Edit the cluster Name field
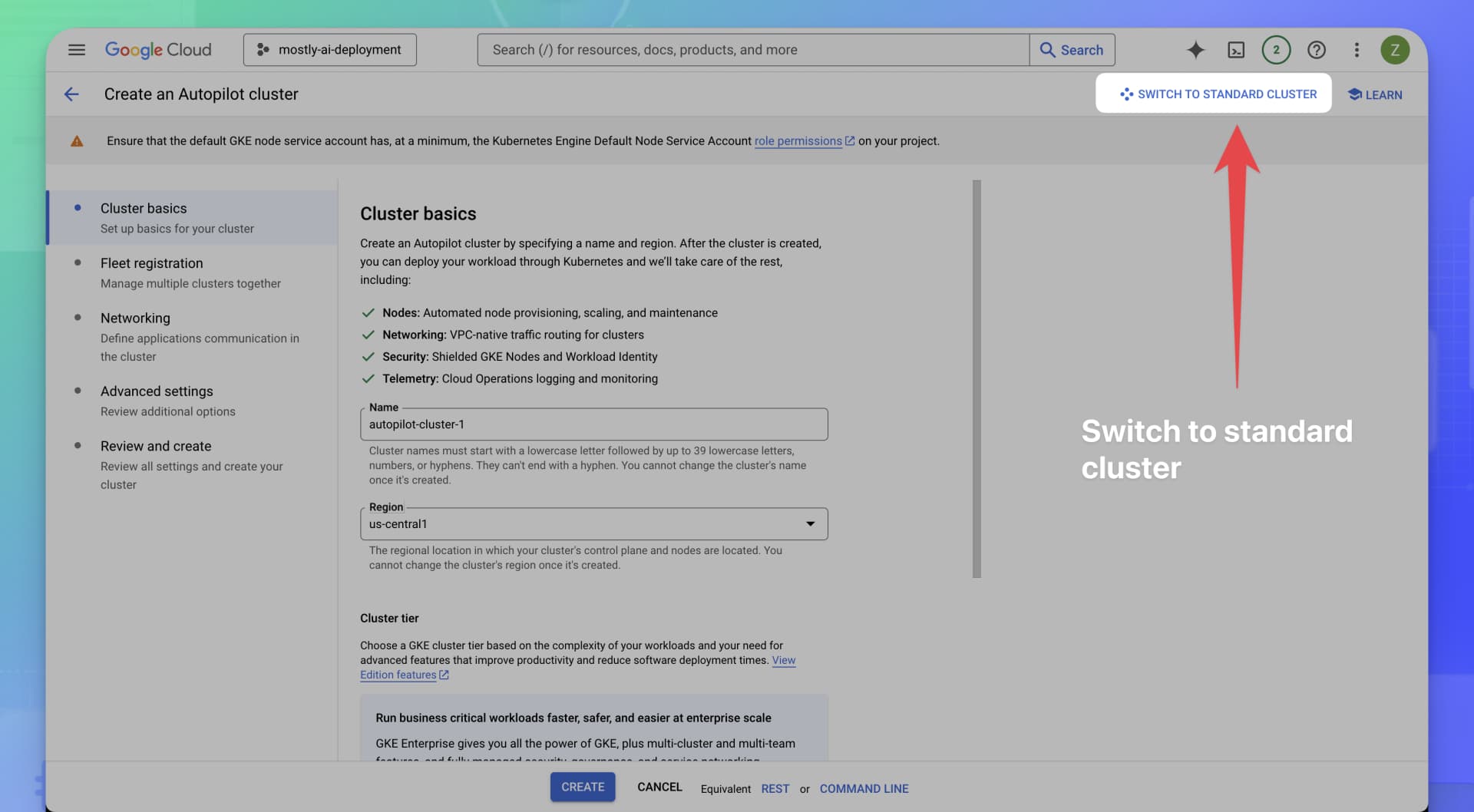This screenshot has height=812, width=1474. click(x=593, y=424)
